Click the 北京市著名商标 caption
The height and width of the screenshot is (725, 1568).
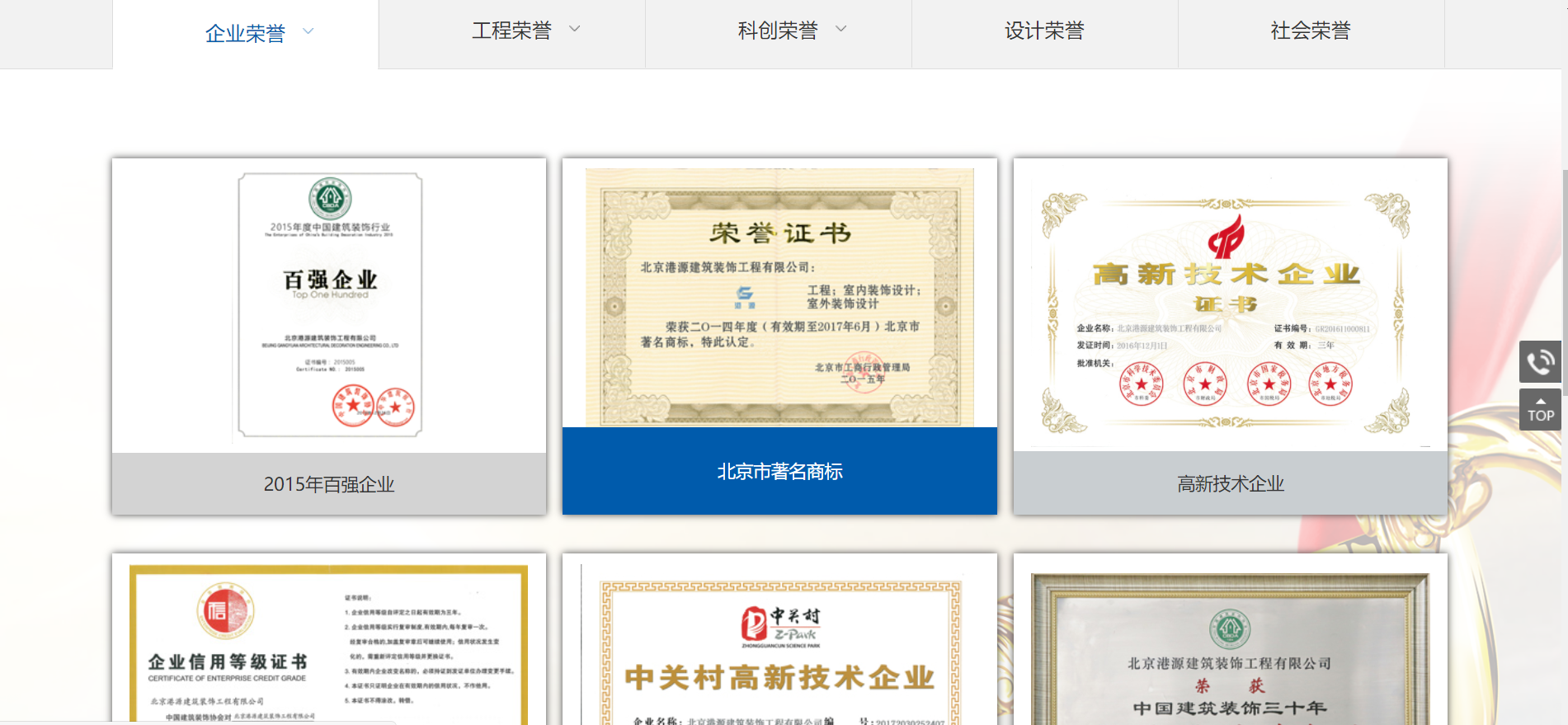click(779, 471)
